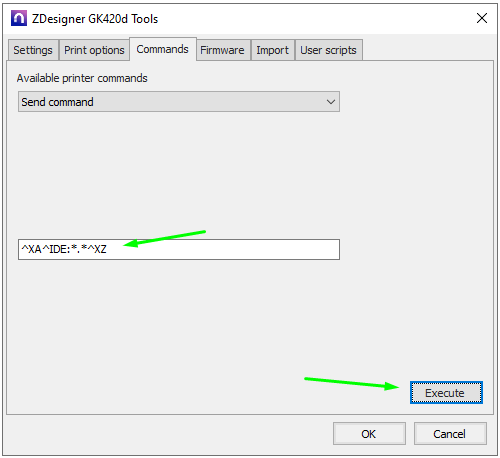Click the ZDesigner GK420d Tools title text
The width and height of the screenshot is (500, 458).
pyautogui.click(x=95, y=19)
